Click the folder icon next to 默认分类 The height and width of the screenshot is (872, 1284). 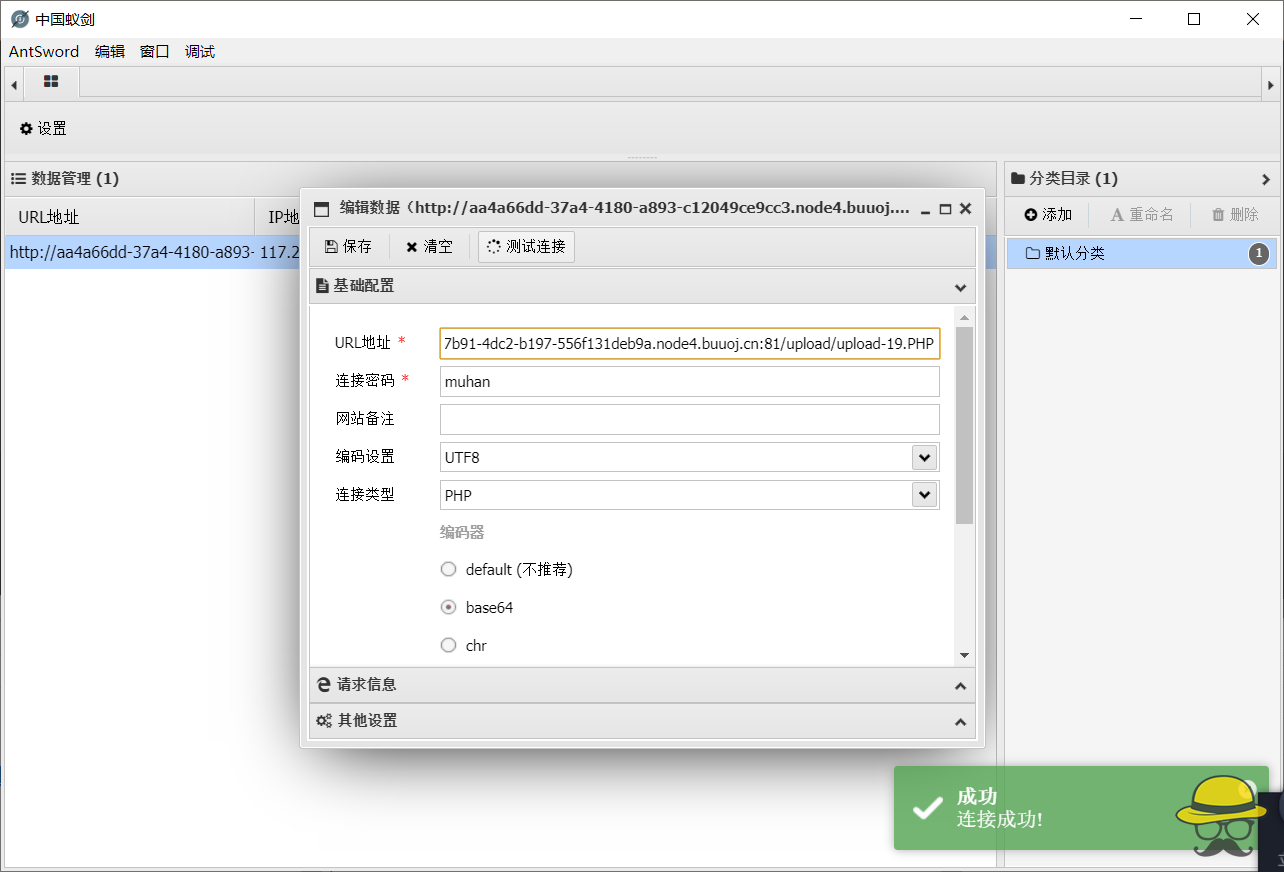coord(1034,253)
